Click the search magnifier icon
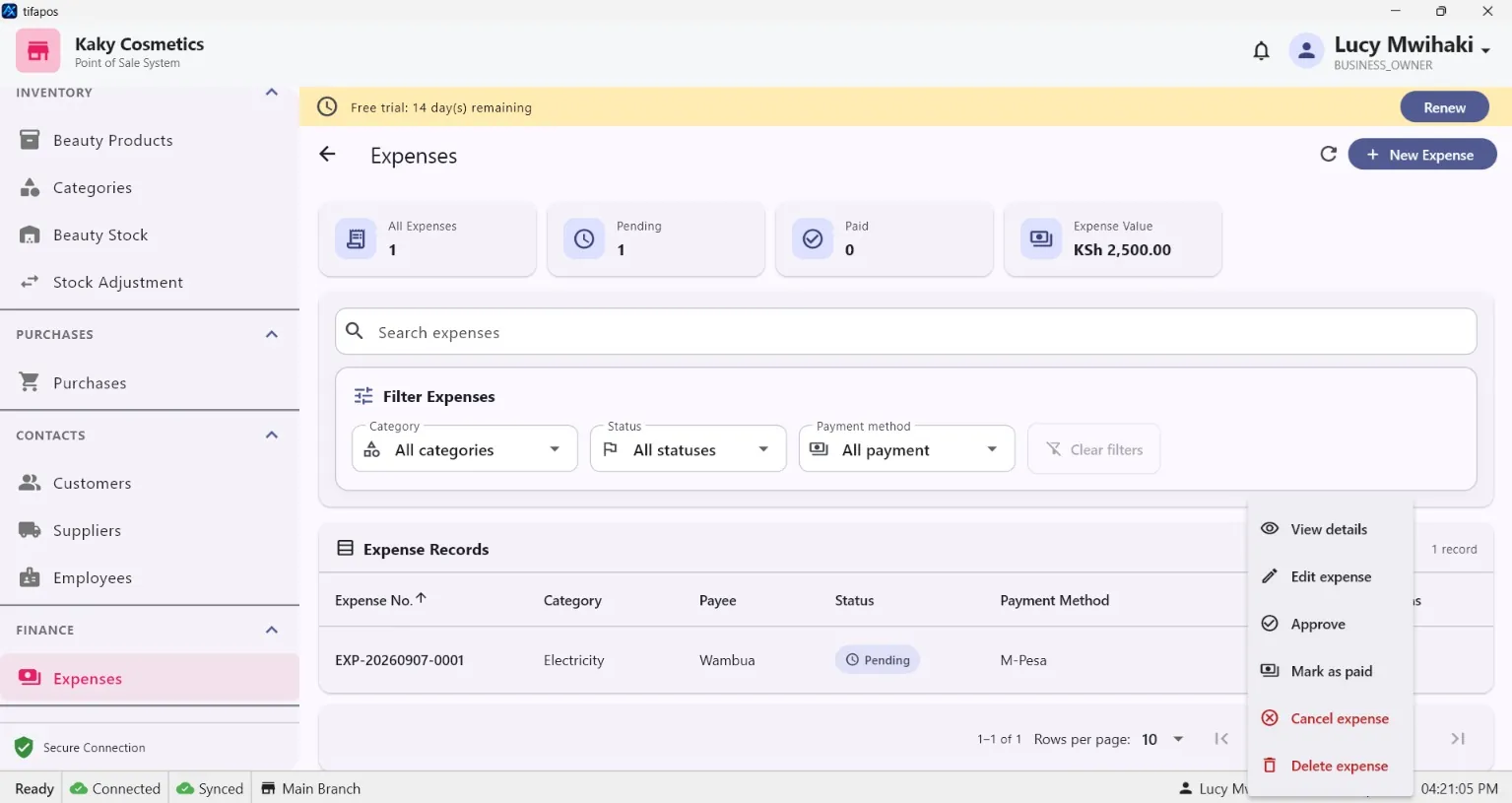 (x=355, y=331)
